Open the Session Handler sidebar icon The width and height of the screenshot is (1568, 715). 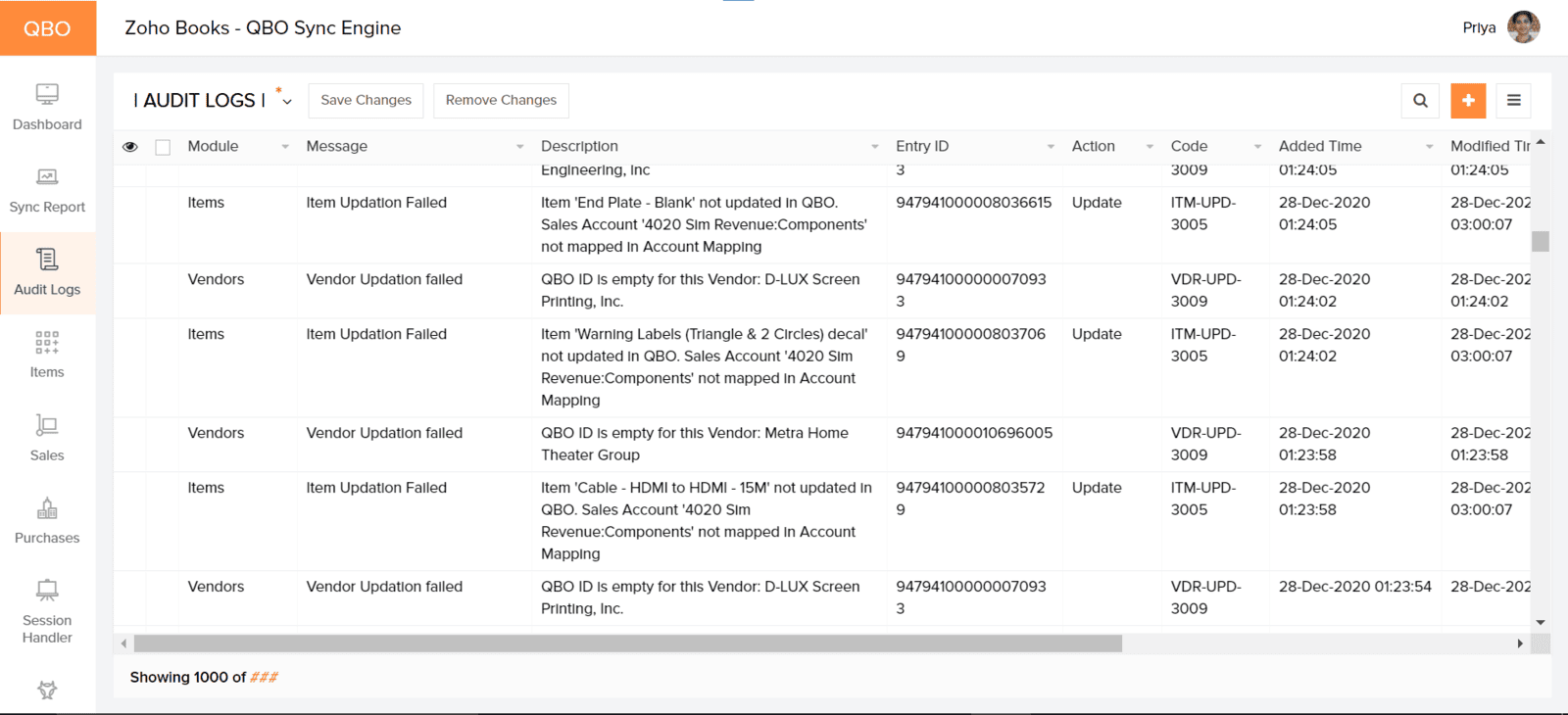(x=47, y=590)
